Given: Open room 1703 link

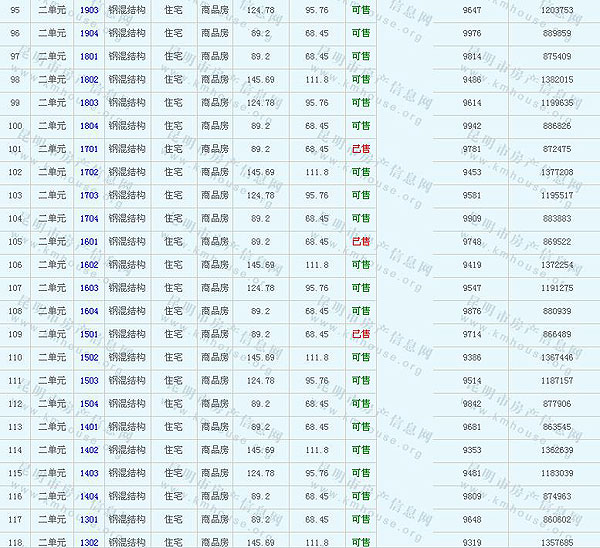Looking at the screenshot, I should tap(88, 195).
